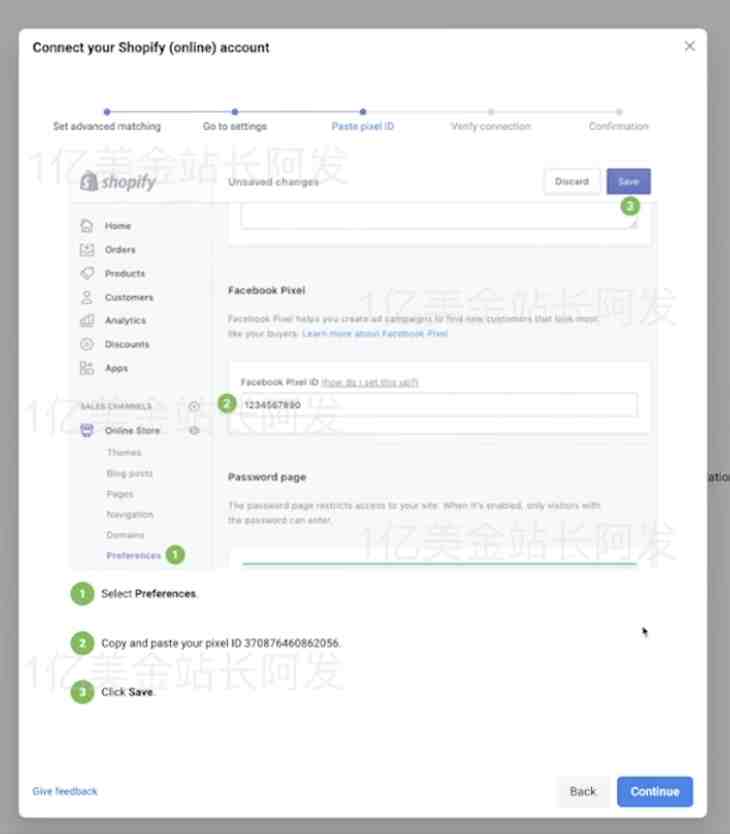Click the Facebook Pixel ID input field

click(x=438, y=405)
